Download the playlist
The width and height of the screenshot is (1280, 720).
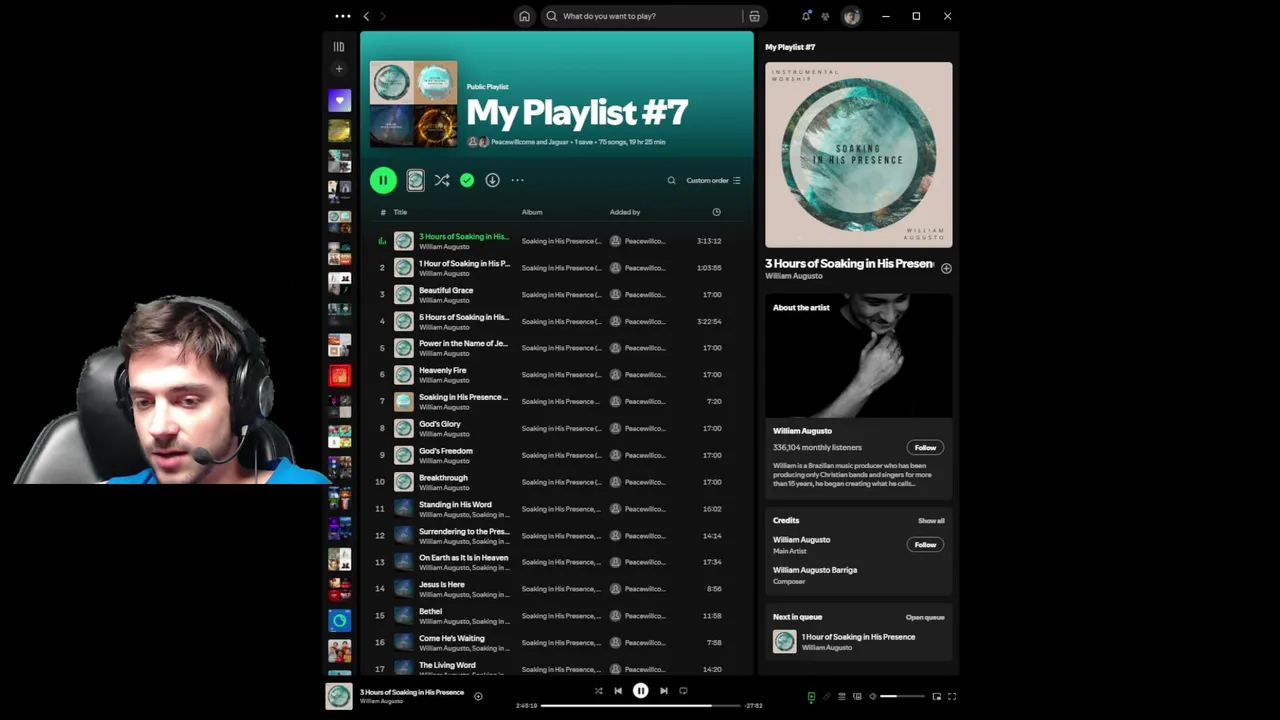tap(492, 180)
